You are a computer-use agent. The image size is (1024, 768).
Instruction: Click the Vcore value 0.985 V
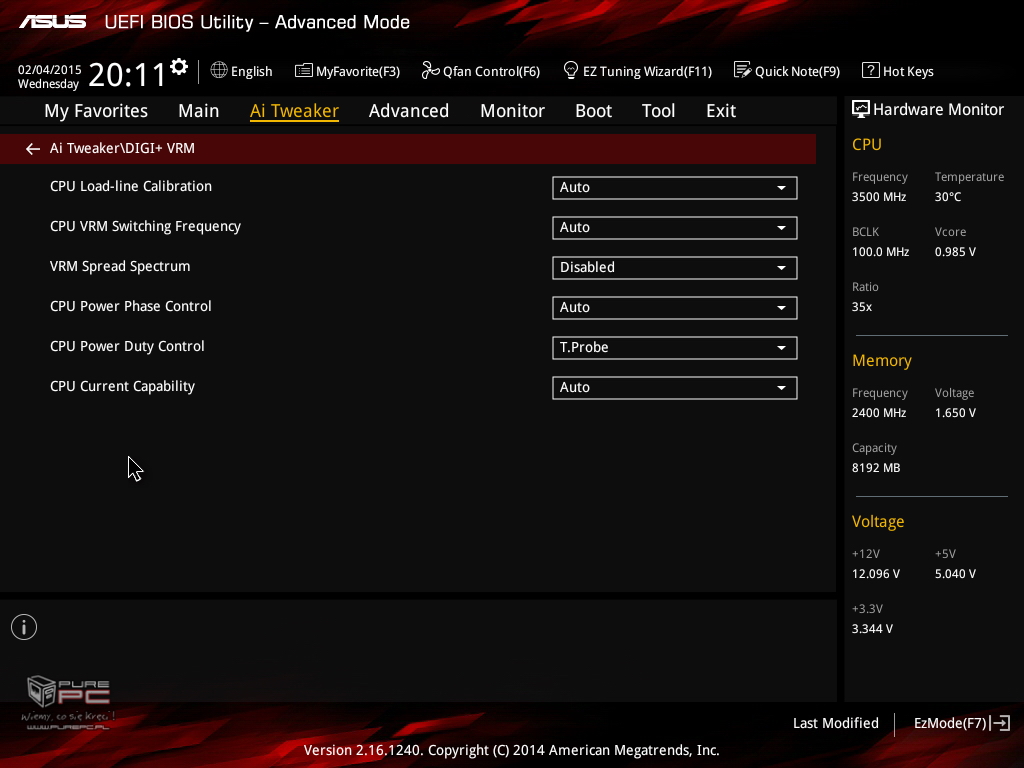point(955,251)
